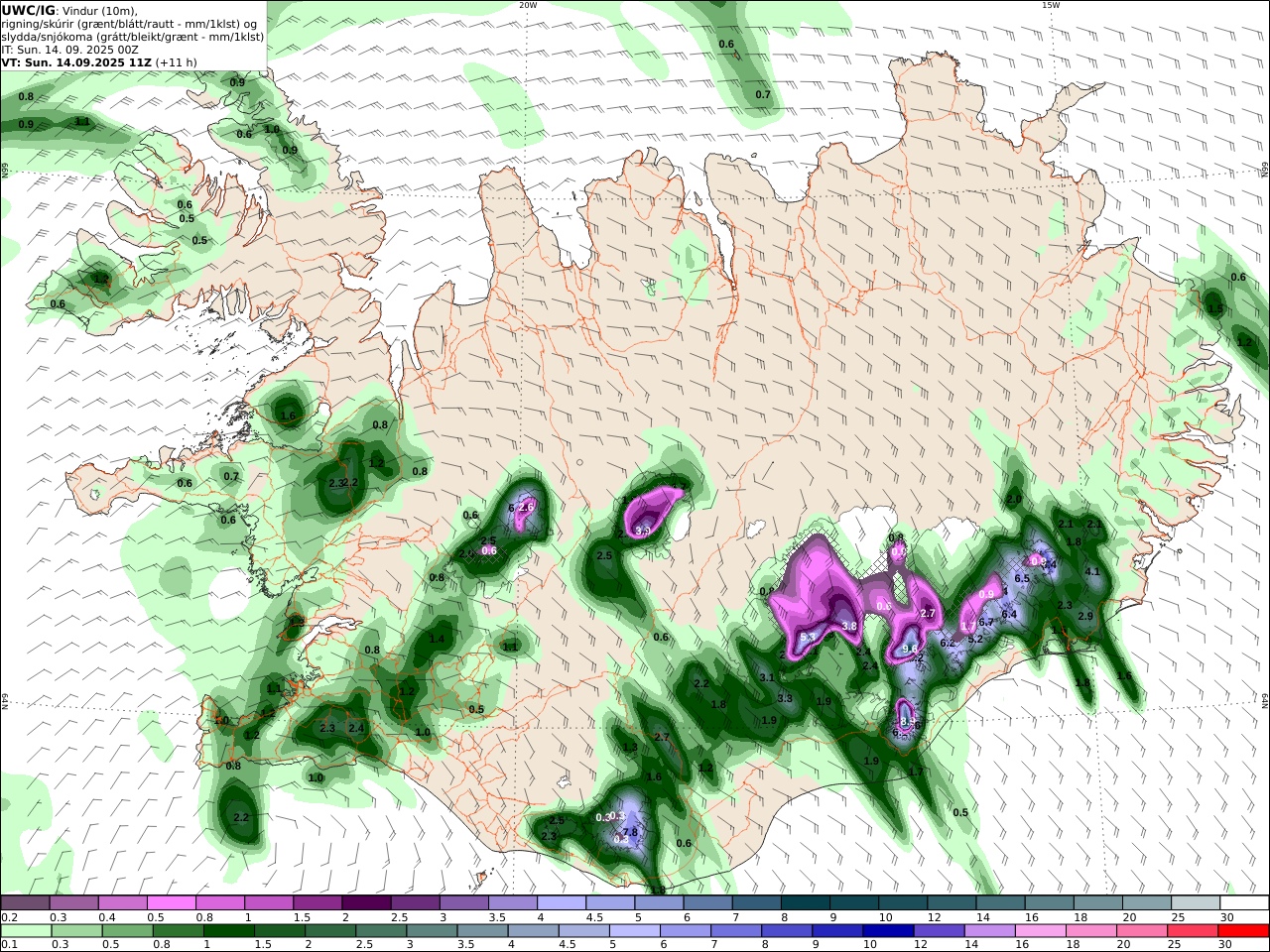Pick the bright pink 0.5 snow scale swatch
Image resolution: width=1270 pixels, height=952 pixels.
click(171, 903)
